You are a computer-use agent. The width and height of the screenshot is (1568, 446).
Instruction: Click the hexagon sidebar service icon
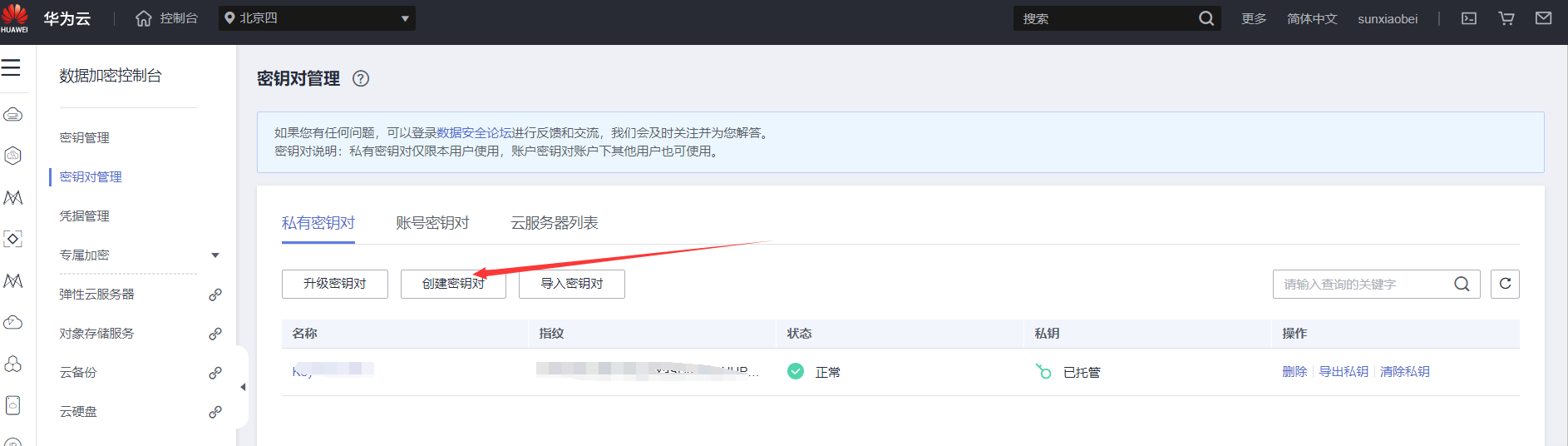click(13, 156)
